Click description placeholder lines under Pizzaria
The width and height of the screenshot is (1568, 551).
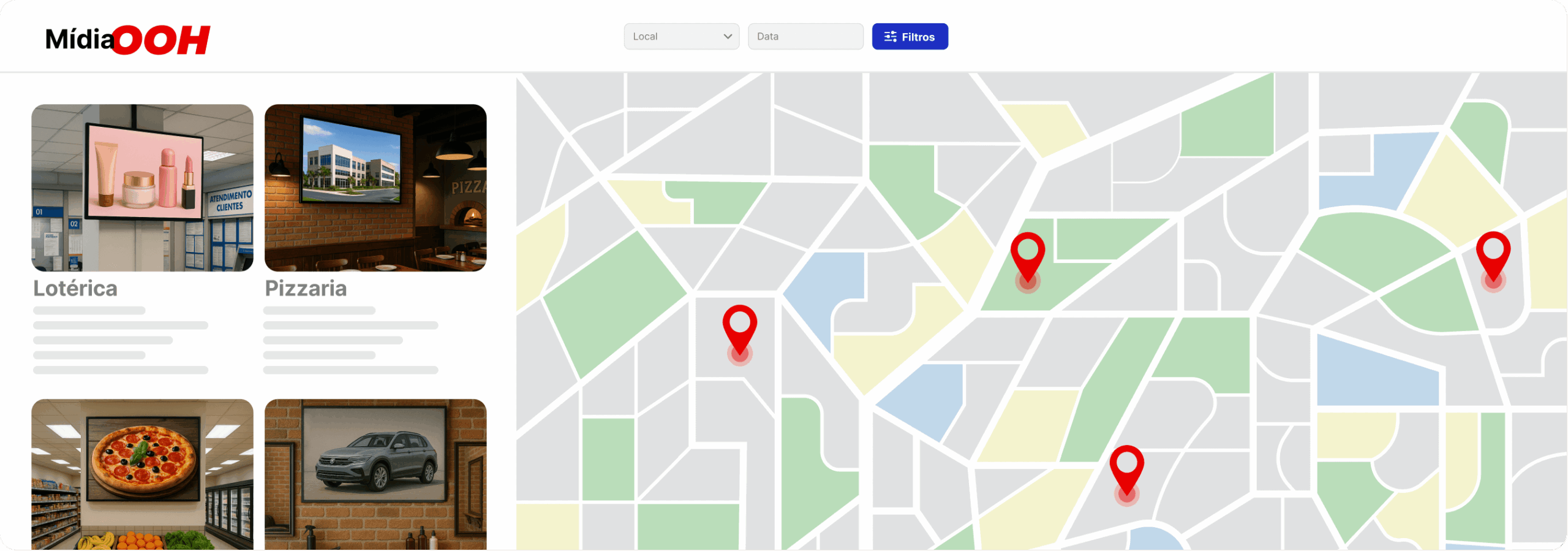(x=350, y=340)
